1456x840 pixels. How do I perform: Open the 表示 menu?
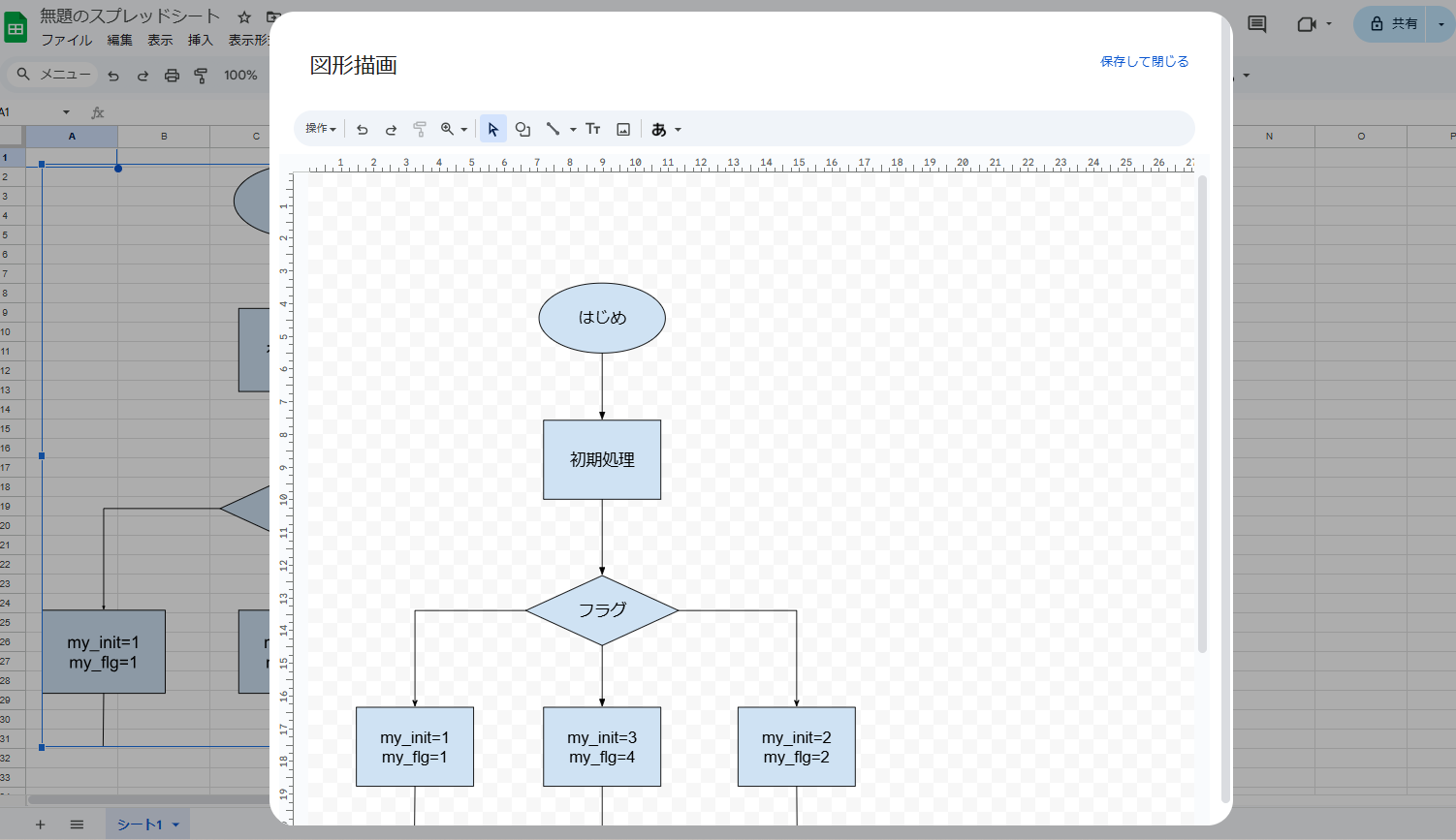(x=161, y=40)
